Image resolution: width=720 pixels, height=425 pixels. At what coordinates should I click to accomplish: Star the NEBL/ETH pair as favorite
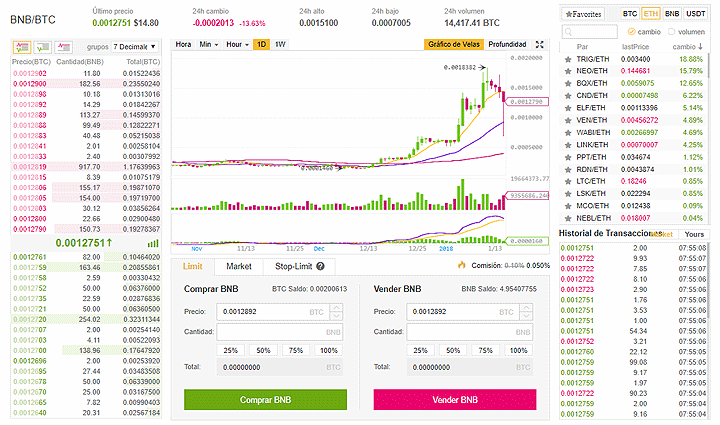(x=568, y=218)
